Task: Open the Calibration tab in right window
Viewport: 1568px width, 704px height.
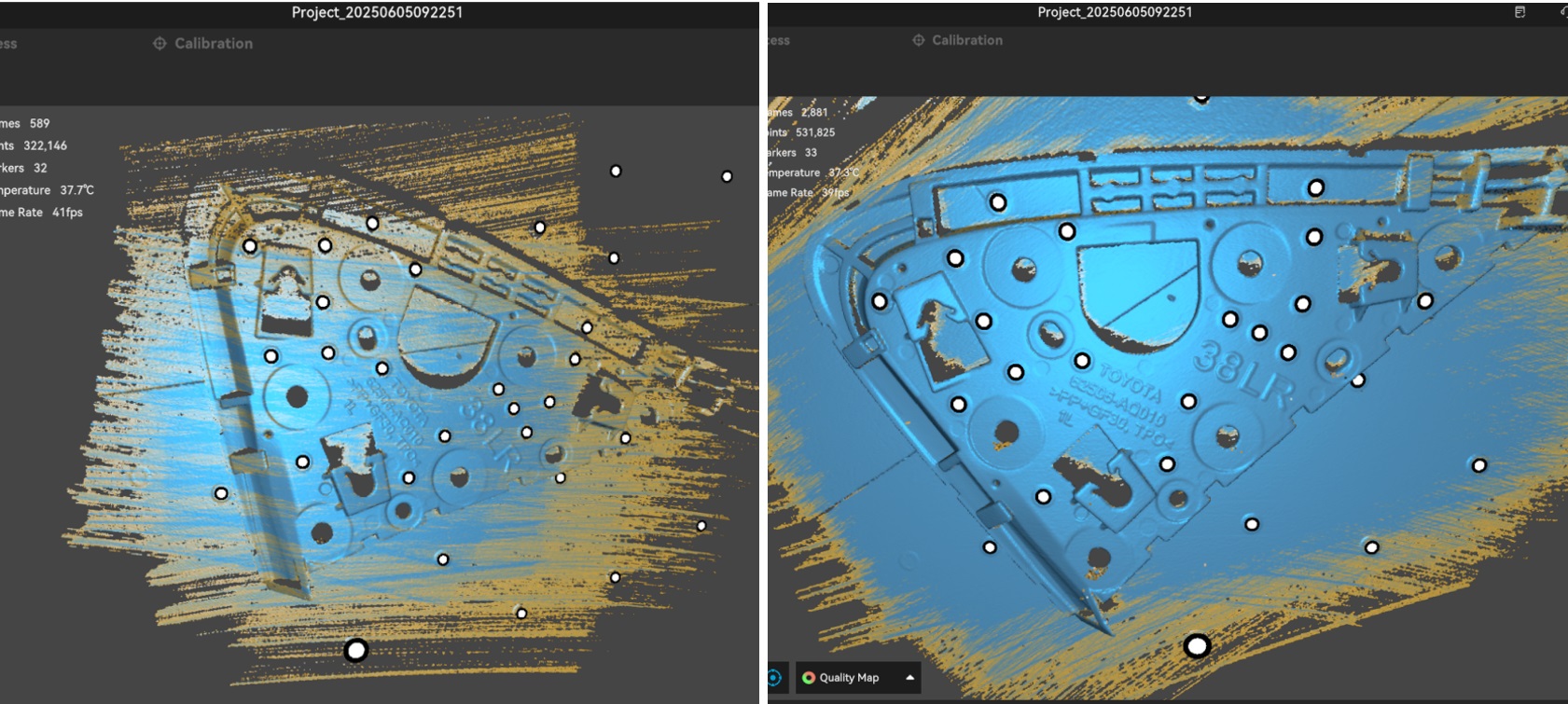Action: 958,40
